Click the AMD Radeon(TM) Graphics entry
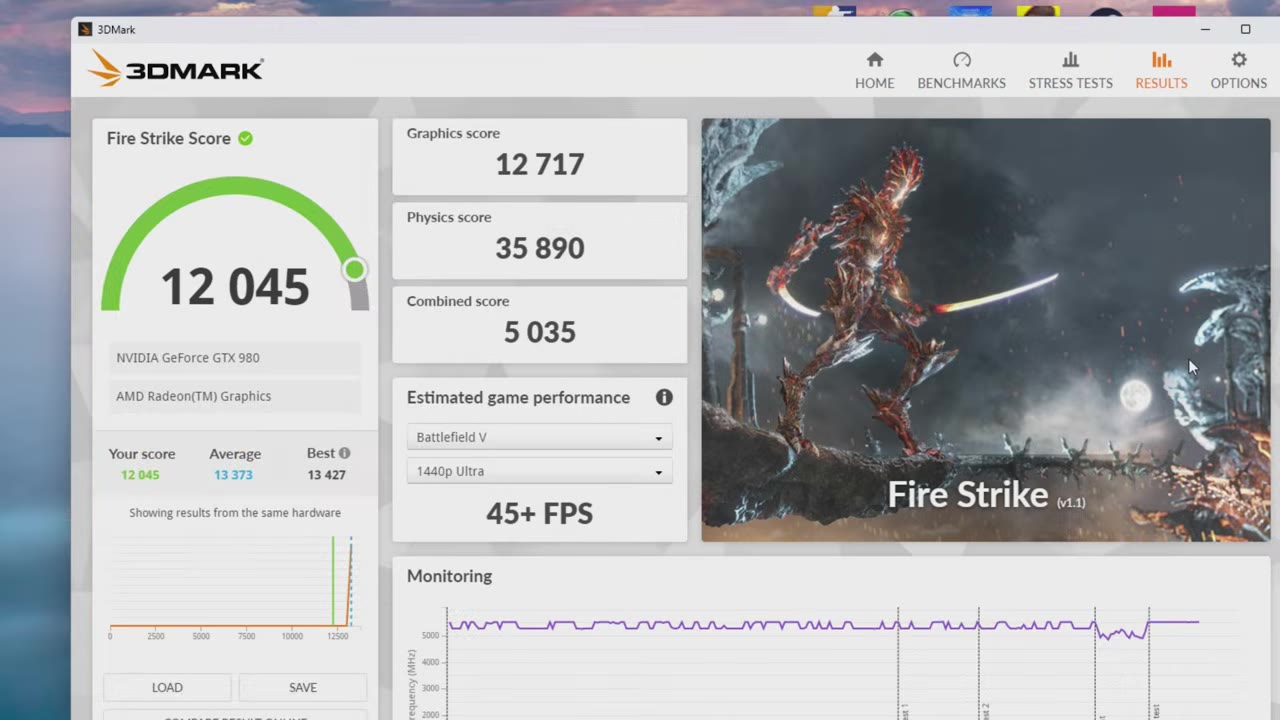This screenshot has width=1280, height=720. click(235, 396)
